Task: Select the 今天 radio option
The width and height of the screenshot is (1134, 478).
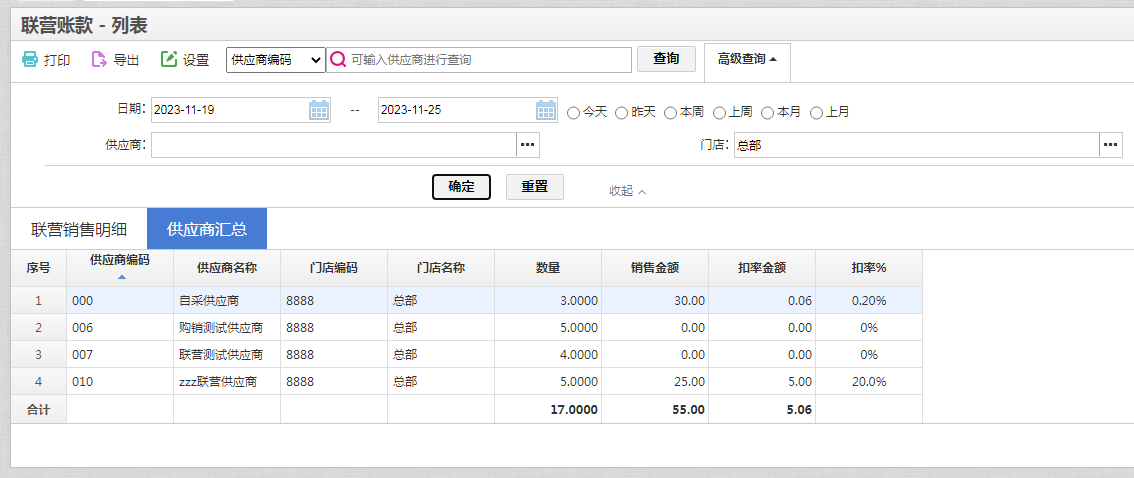Action: click(574, 113)
